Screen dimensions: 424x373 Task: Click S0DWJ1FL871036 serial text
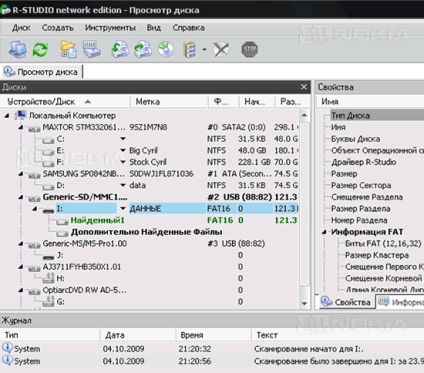pos(161,174)
